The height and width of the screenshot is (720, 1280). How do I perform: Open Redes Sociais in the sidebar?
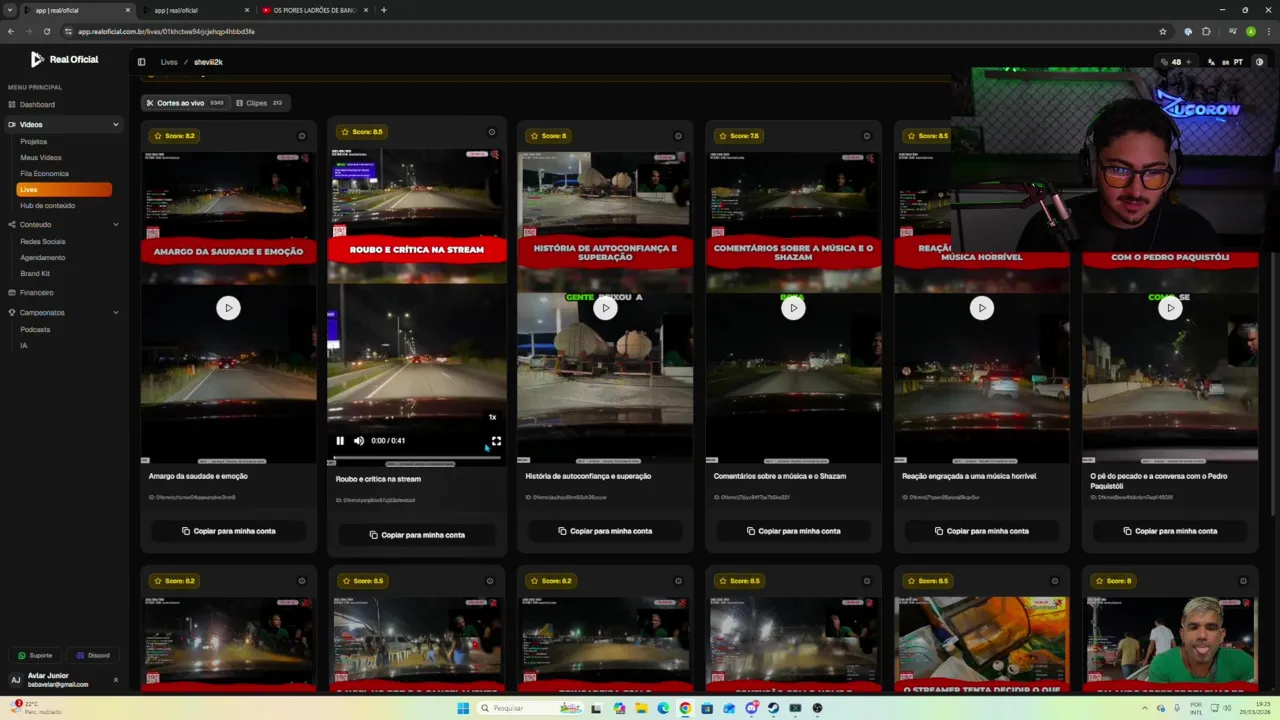click(43, 242)
